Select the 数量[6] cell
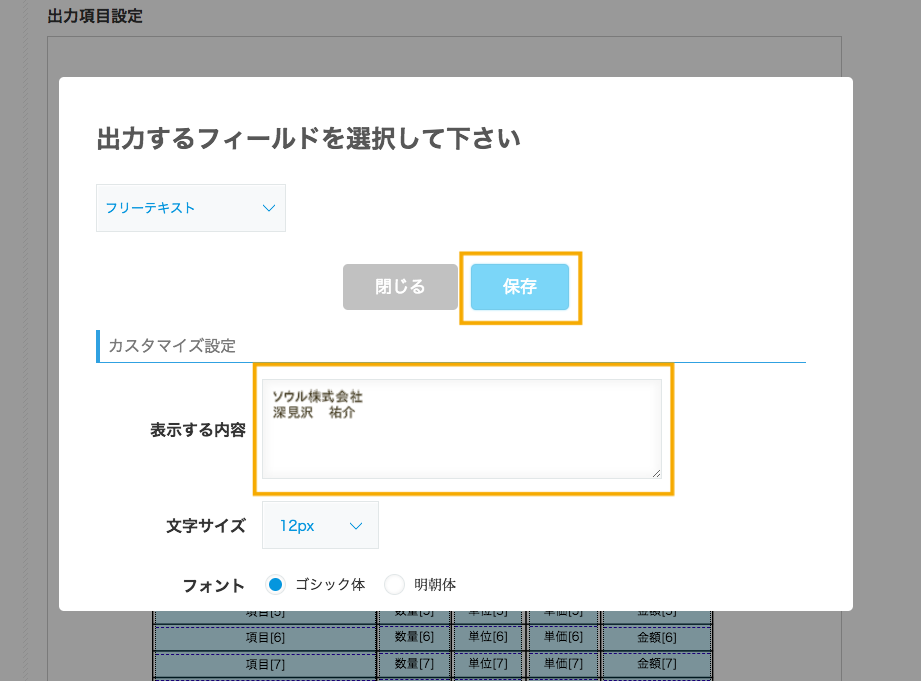Screen dimensions: 921x681 (414, 637)
